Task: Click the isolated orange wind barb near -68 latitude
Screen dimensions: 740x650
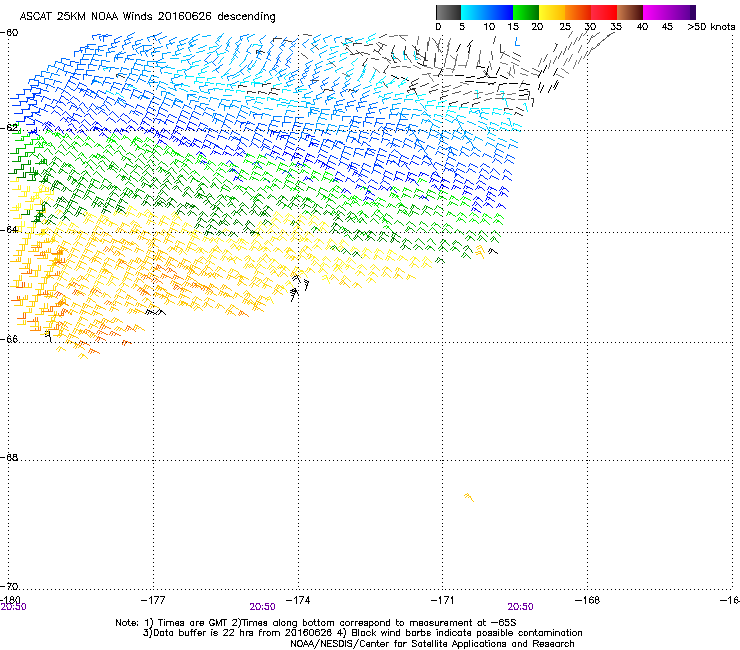Action: point(469,497)
